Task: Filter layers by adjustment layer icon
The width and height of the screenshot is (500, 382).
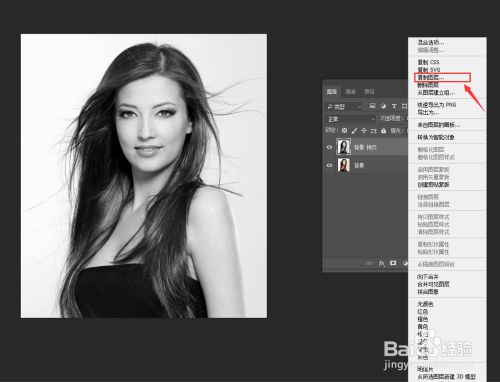Action: point(383,106)
